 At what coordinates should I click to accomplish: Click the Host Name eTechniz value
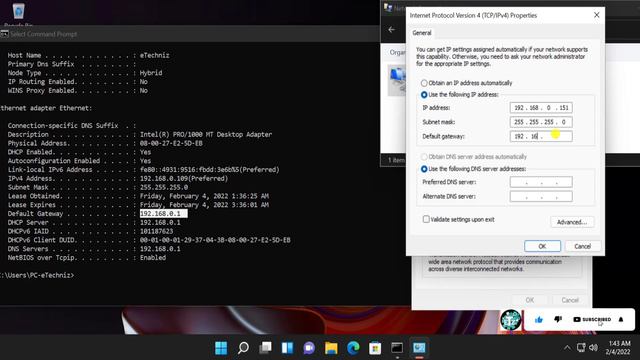pos(154,55)
